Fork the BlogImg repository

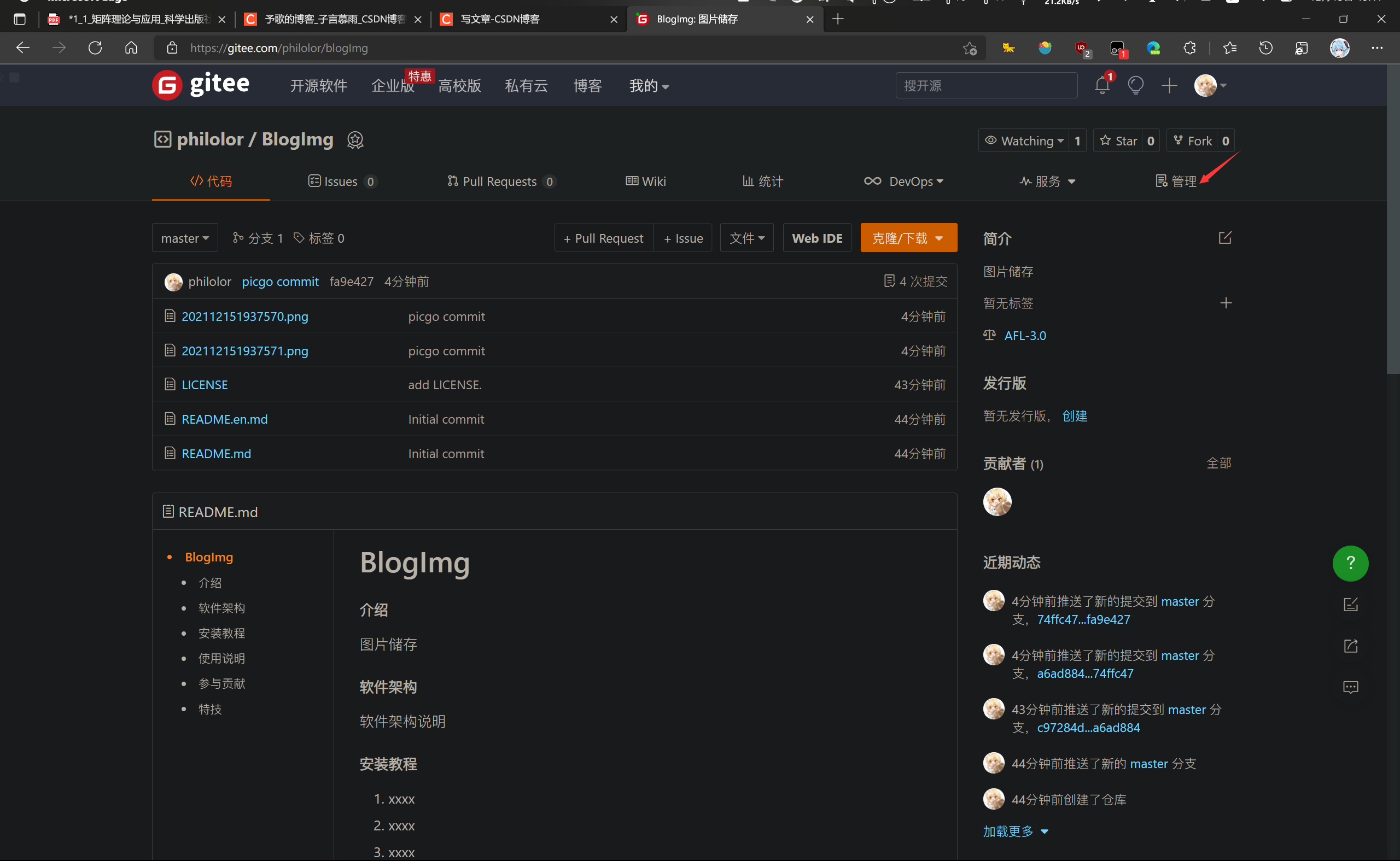click(1192, 140)
